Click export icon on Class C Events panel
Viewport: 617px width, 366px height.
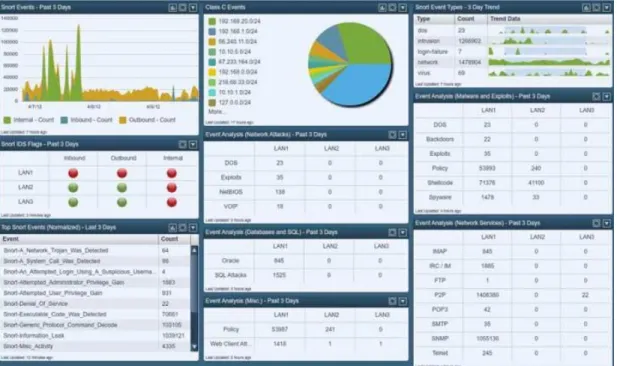[x=382, y=7]
